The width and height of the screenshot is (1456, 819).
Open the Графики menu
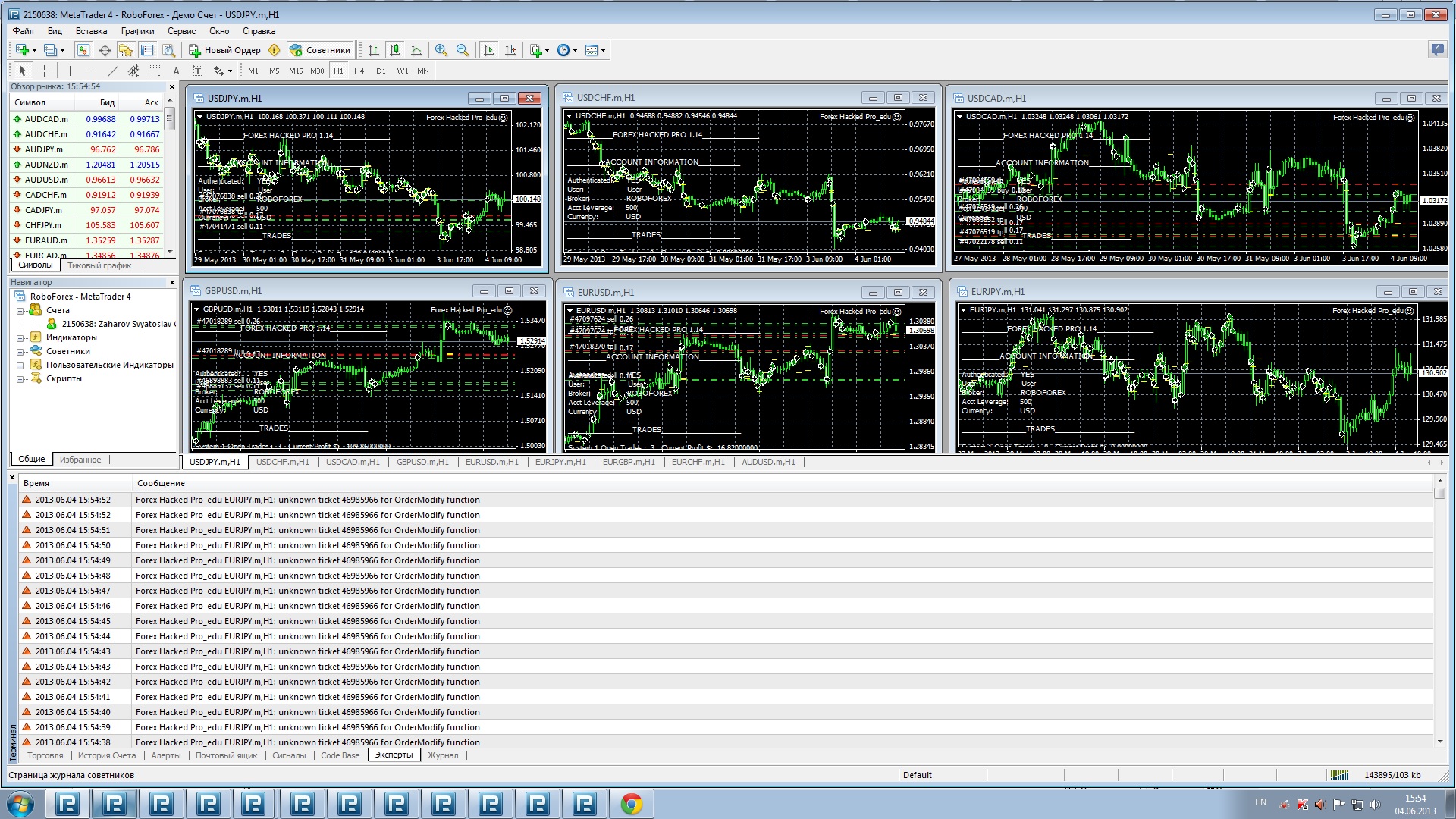(137, 31)
